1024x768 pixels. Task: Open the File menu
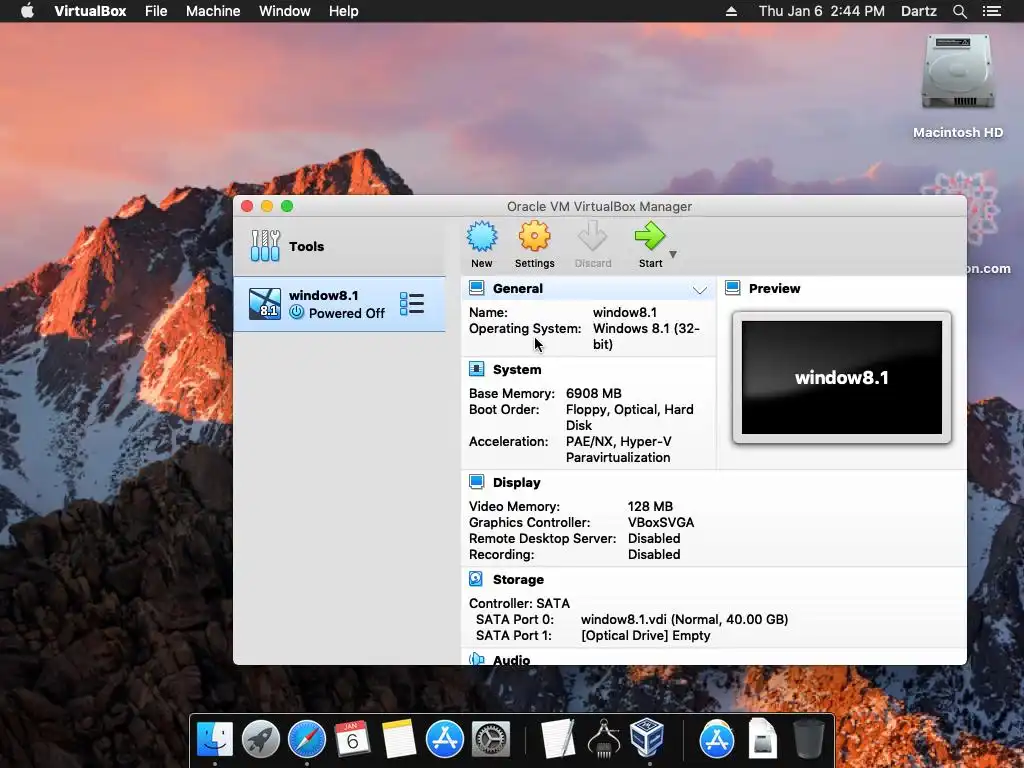156,11
